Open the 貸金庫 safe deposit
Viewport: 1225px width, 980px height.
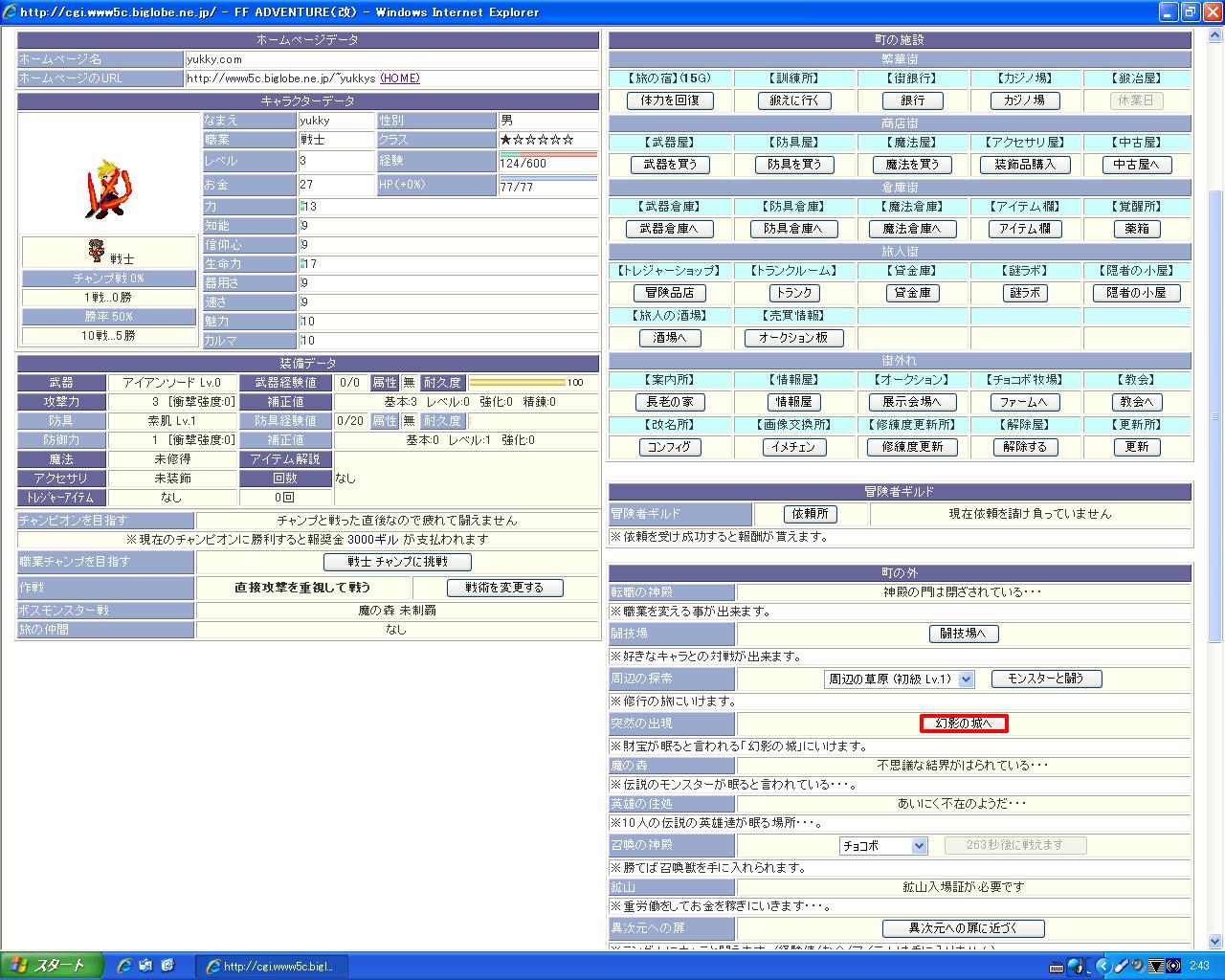tap(913, 293)
